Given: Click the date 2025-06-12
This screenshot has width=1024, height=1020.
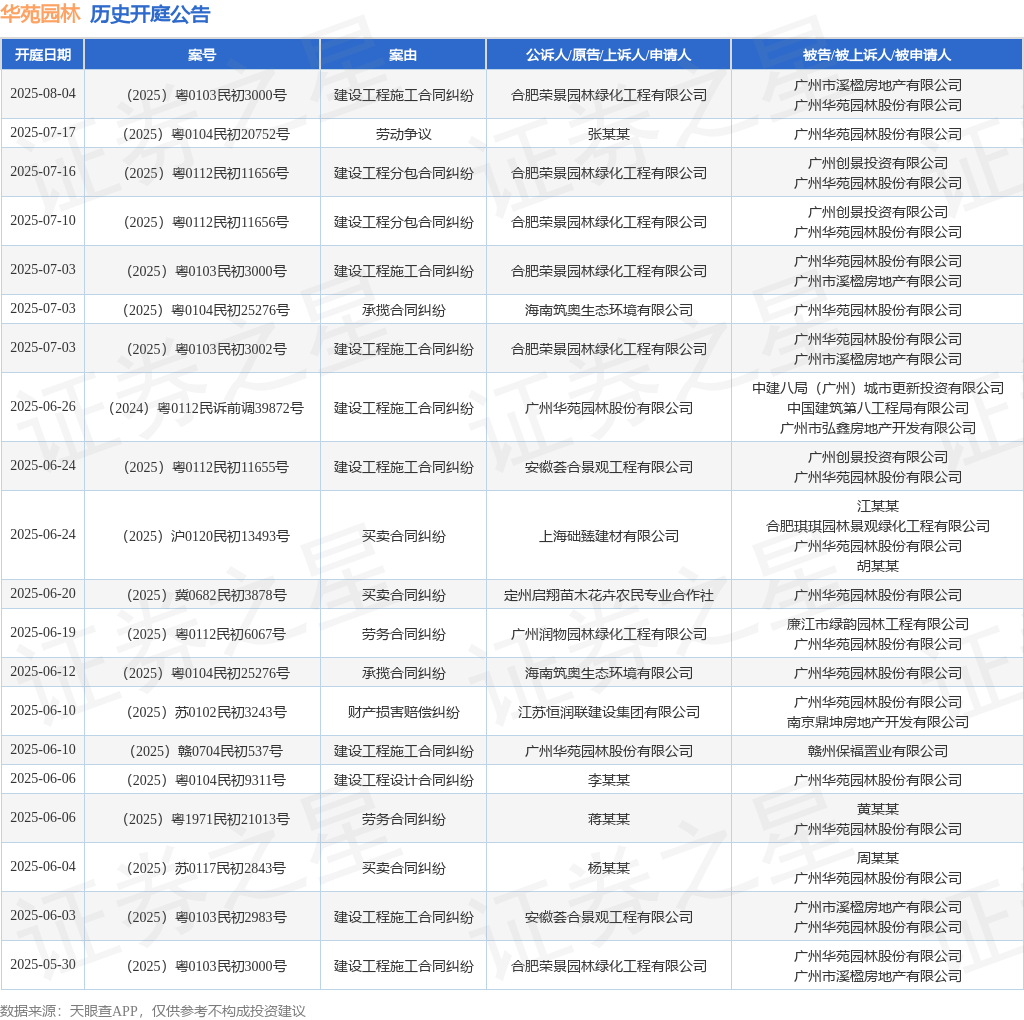Looking at the screenshot, I should [43, 672].
